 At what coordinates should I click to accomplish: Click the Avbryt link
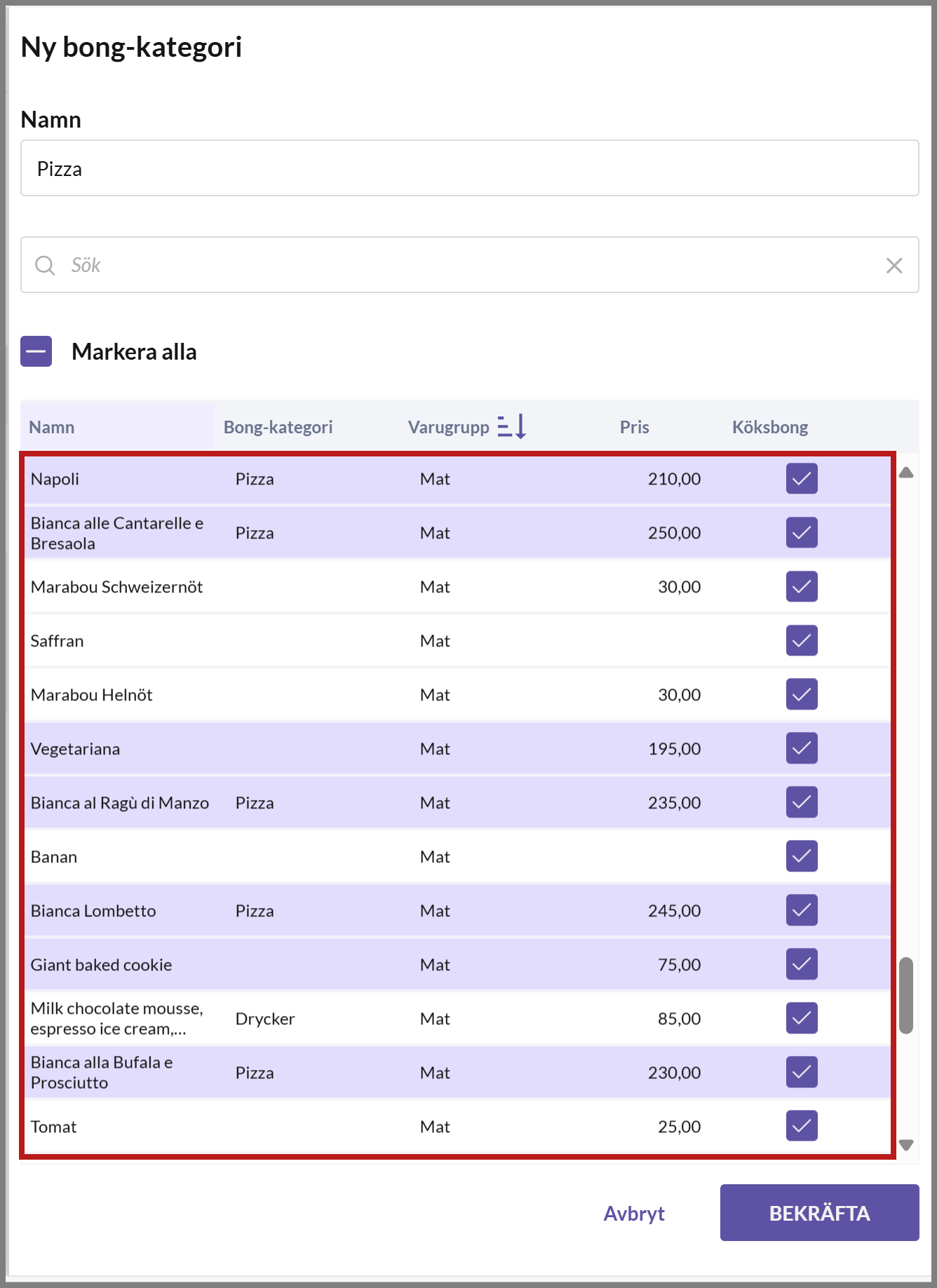point(634,1214)
